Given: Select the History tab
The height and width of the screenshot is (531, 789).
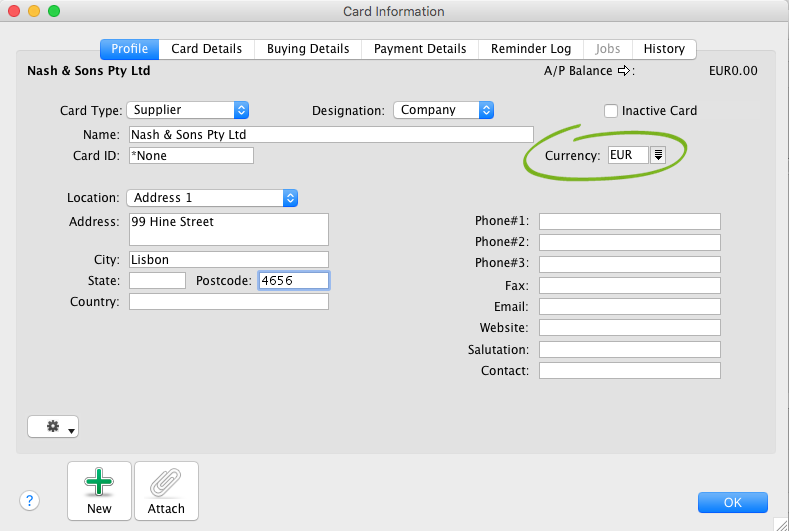Looking at the screenshot, I should click(664, 49).
